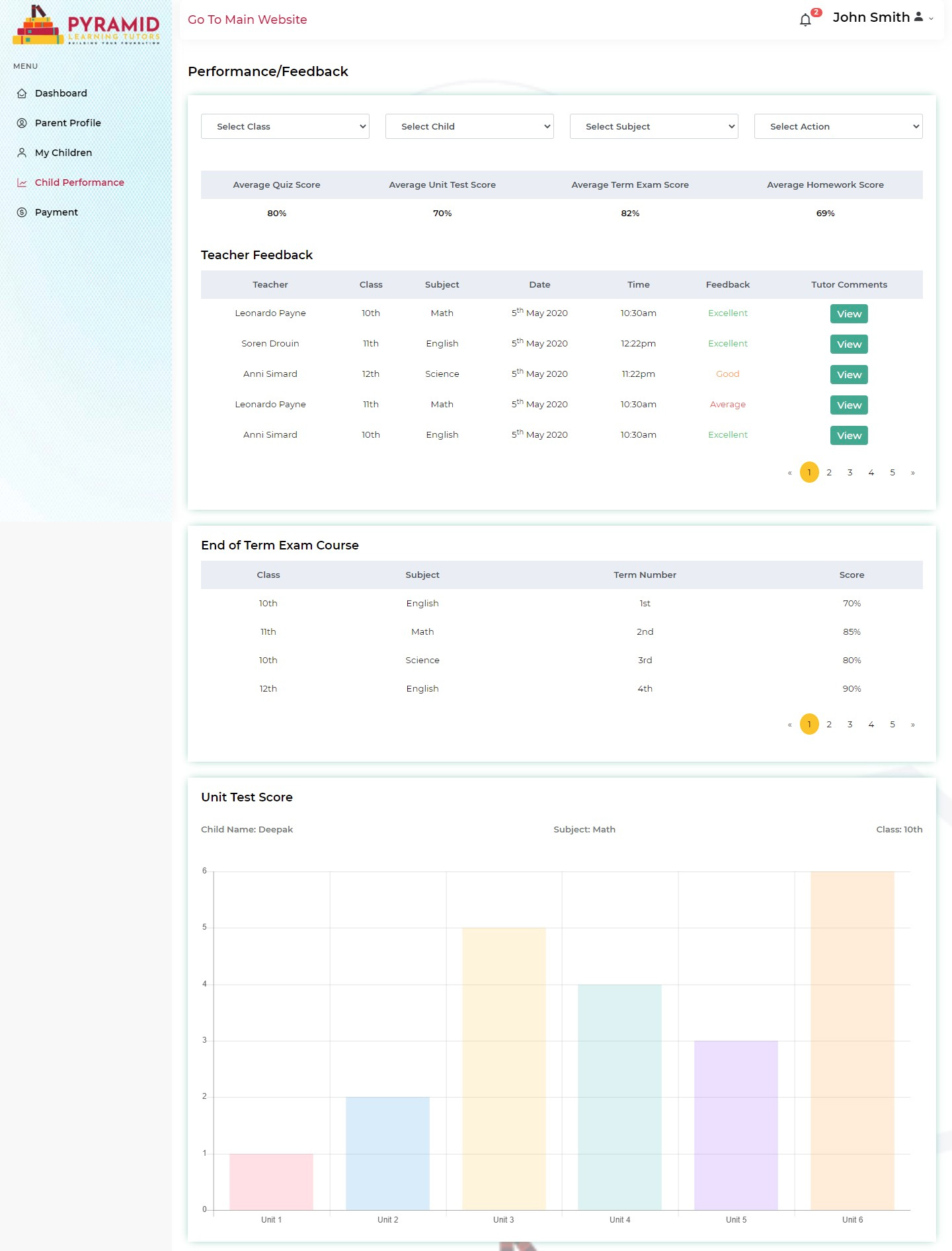This screenshot has width=952, height=1251.
Task: Click the Payment dollar icon
Action: pos(22,212)
